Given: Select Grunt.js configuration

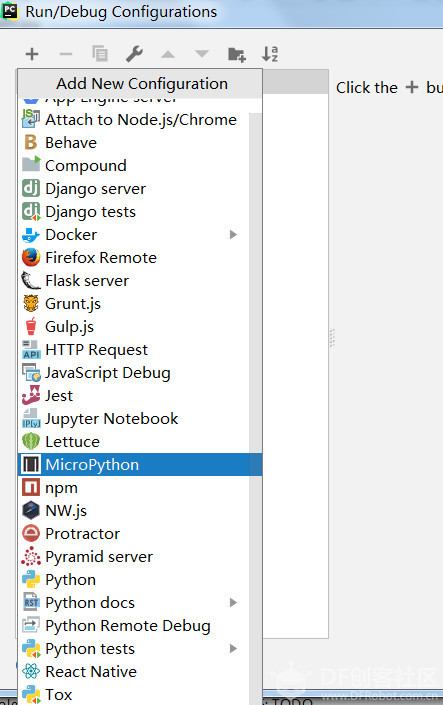Looking at the screenshot, I should pyautogui.click(x=133, y=303).
